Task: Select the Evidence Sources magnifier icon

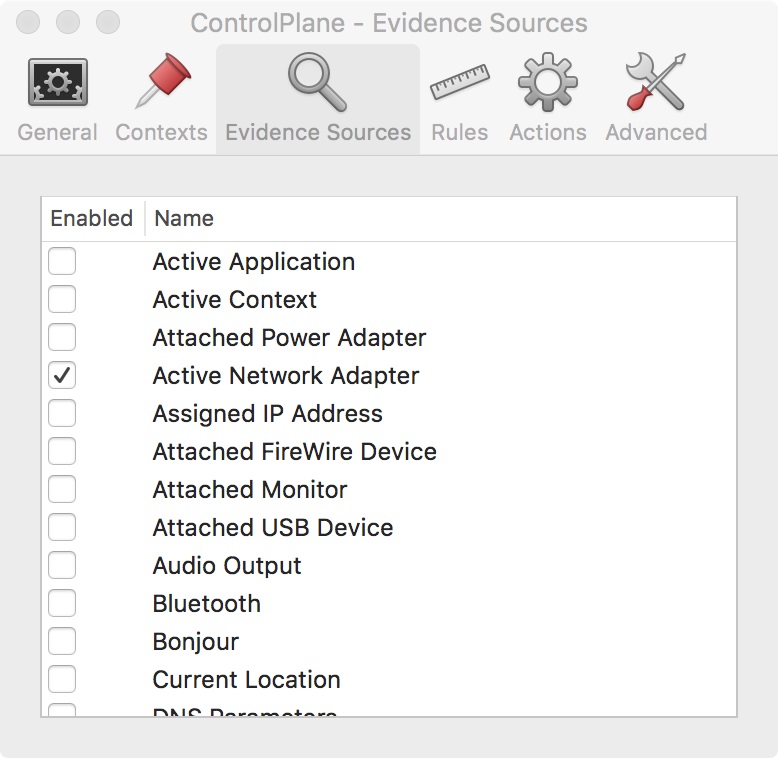Action: [x=318, y=82]
